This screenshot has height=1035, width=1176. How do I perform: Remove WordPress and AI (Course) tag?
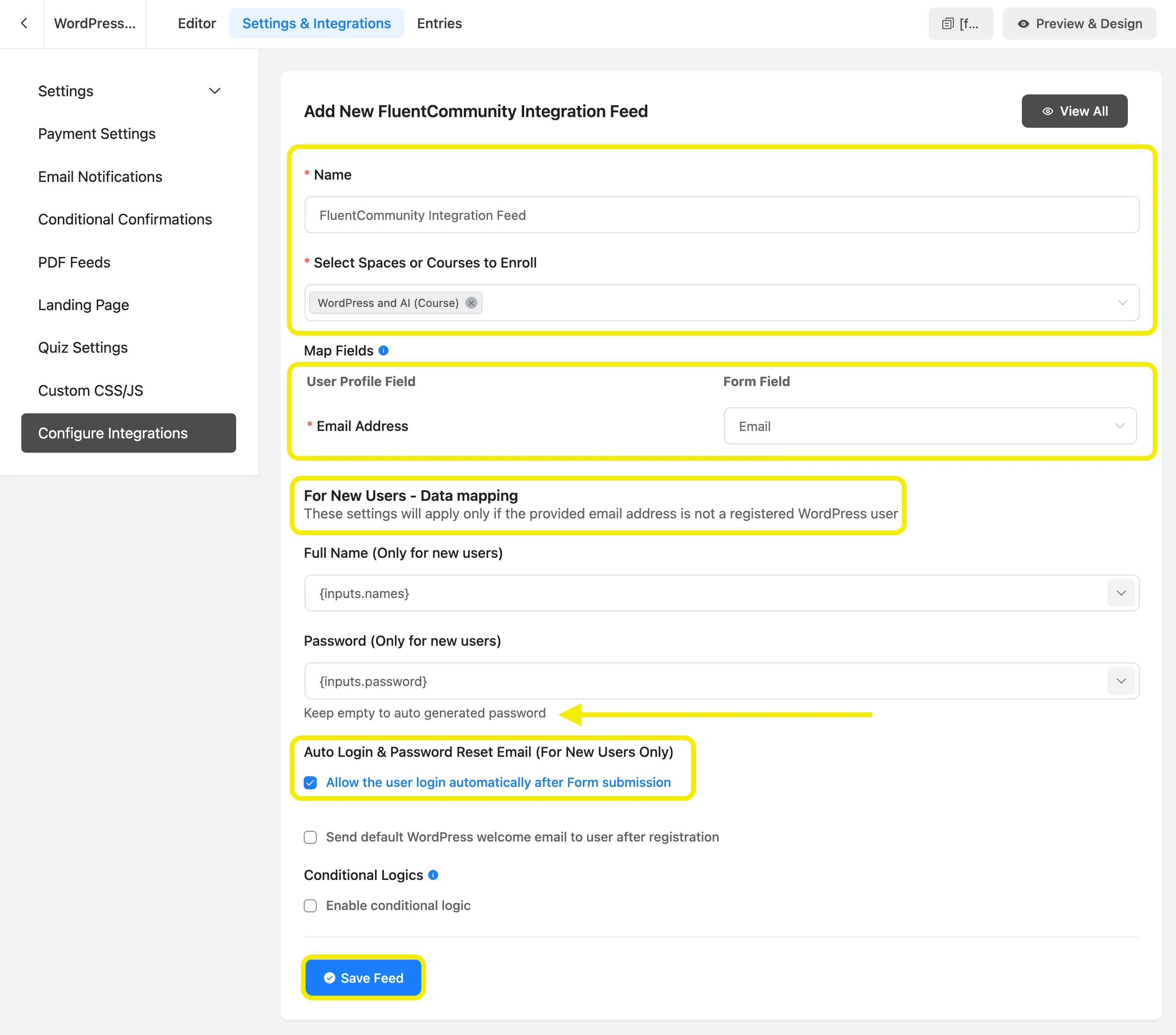coord(471,303)
